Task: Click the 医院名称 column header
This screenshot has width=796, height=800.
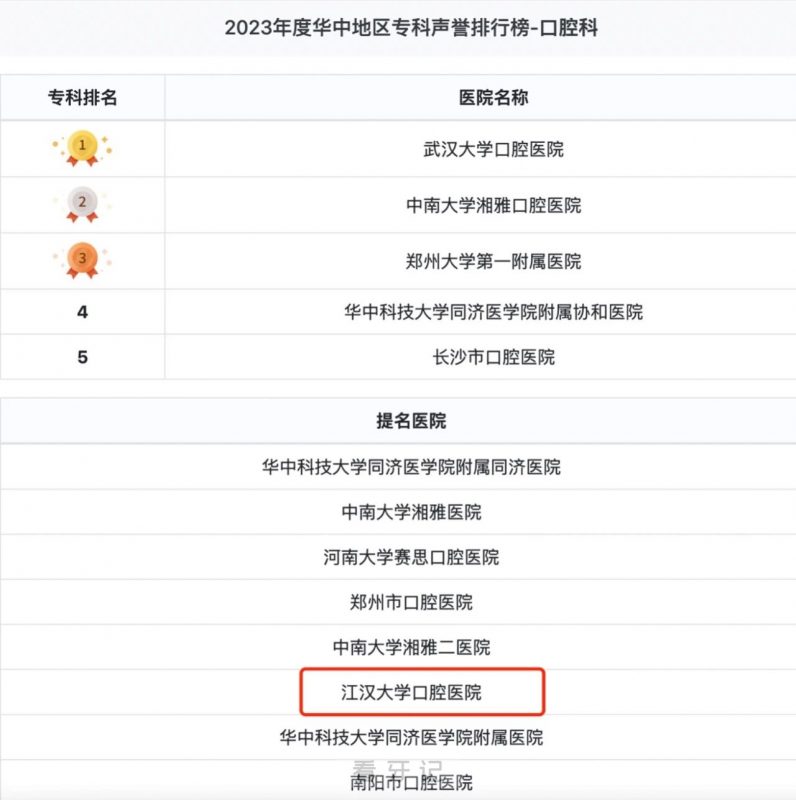Action: pos(493,97)
